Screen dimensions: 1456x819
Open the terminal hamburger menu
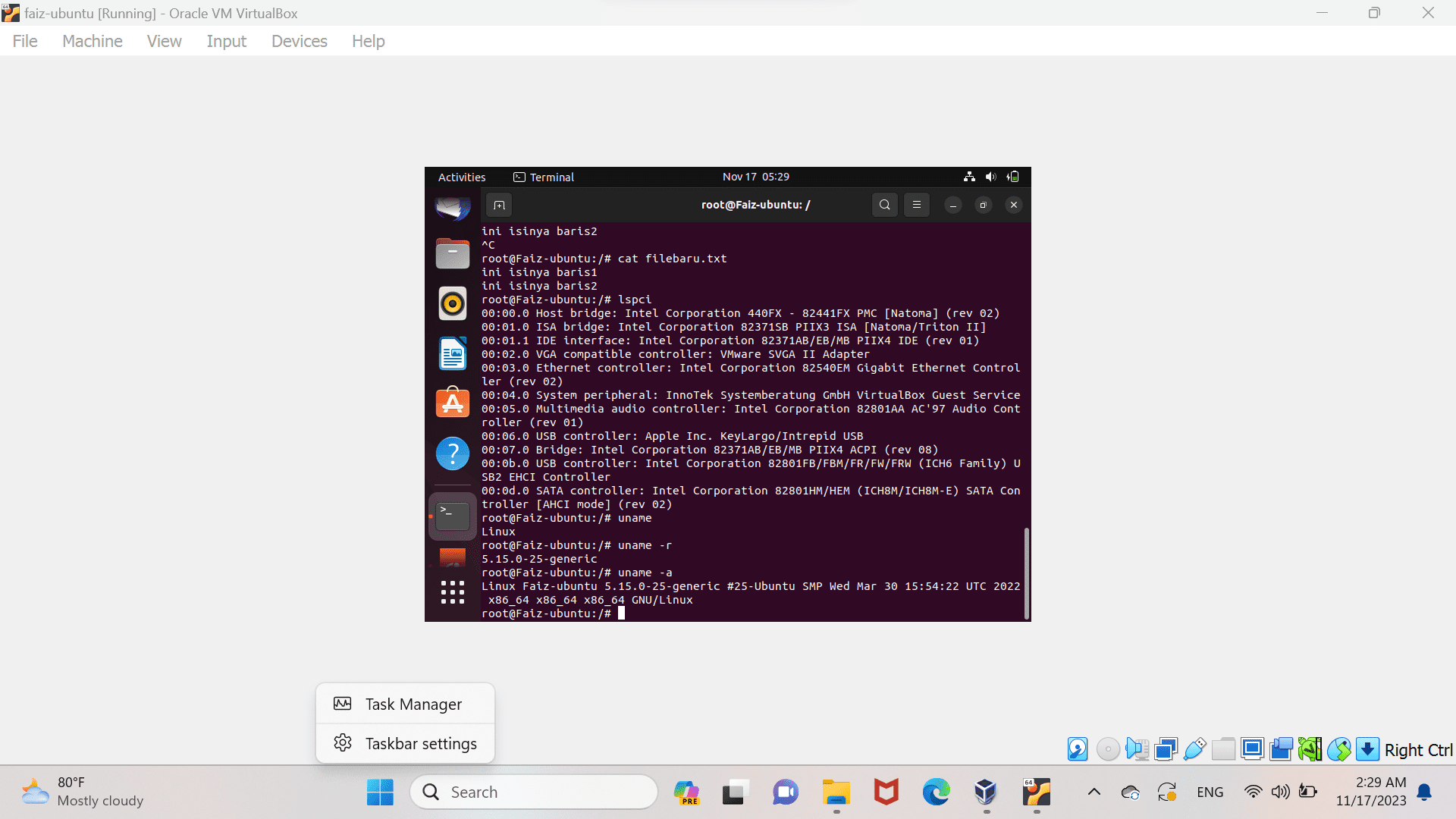(917, 205)
